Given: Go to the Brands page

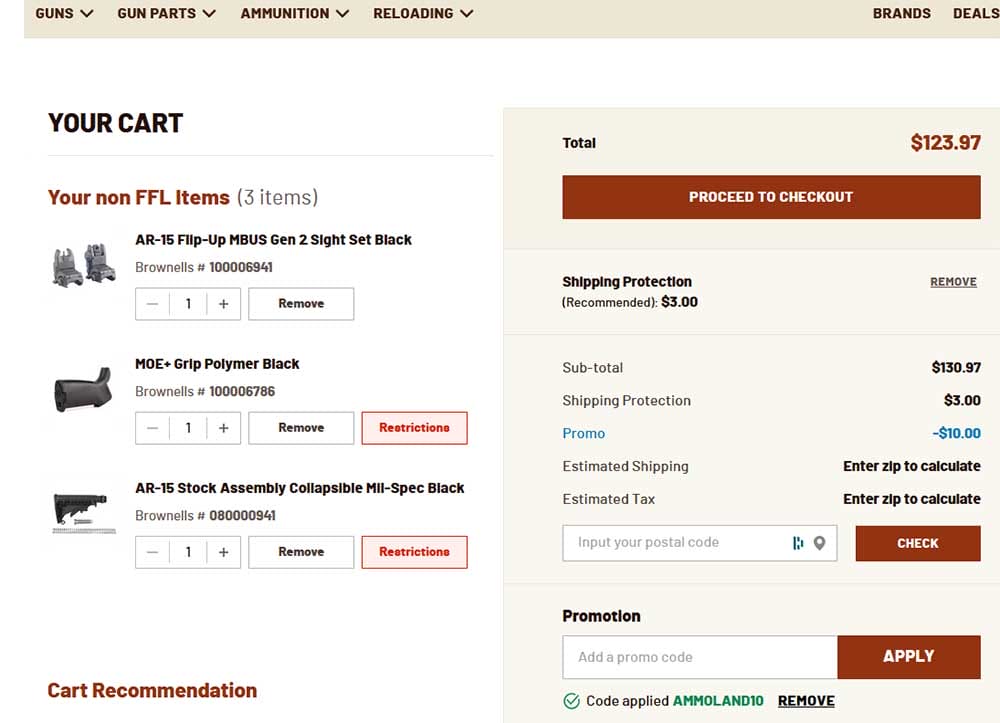Looking at the screenshot, I should tap(901, 14).
